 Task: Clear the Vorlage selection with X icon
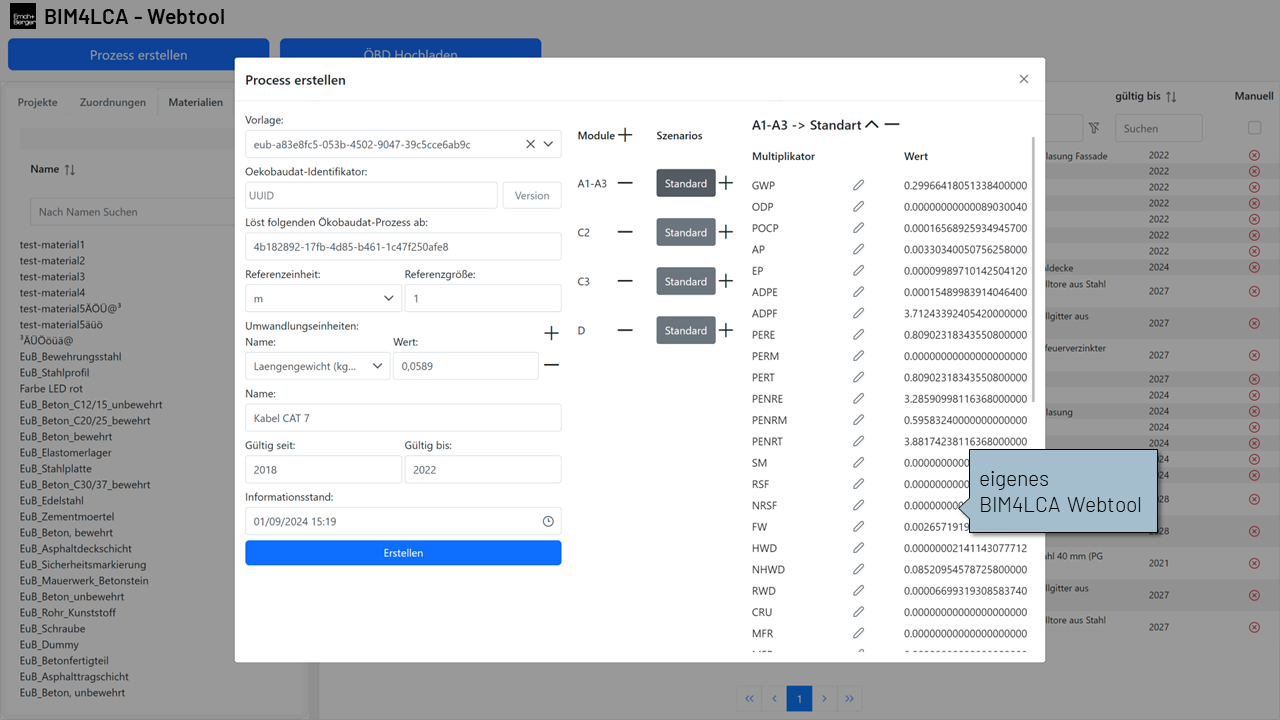point(530,144)
